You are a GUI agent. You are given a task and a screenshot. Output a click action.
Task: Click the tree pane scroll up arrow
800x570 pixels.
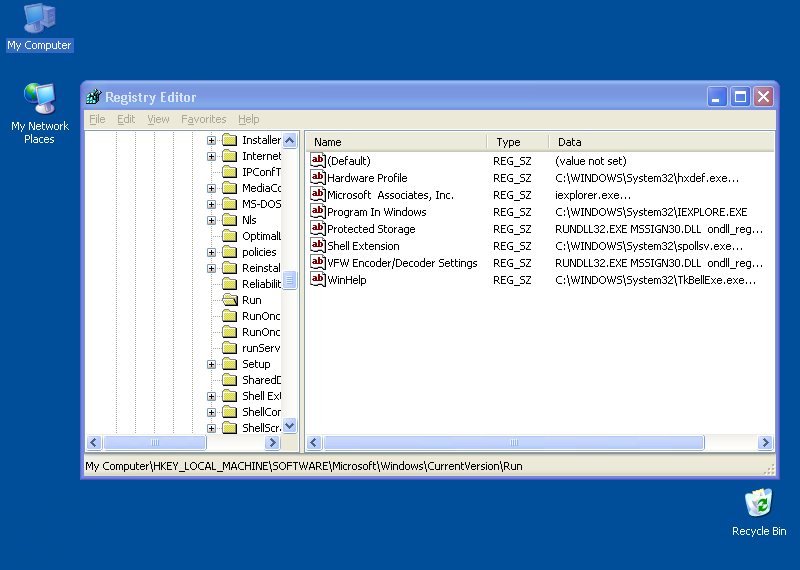click(289, 140)
